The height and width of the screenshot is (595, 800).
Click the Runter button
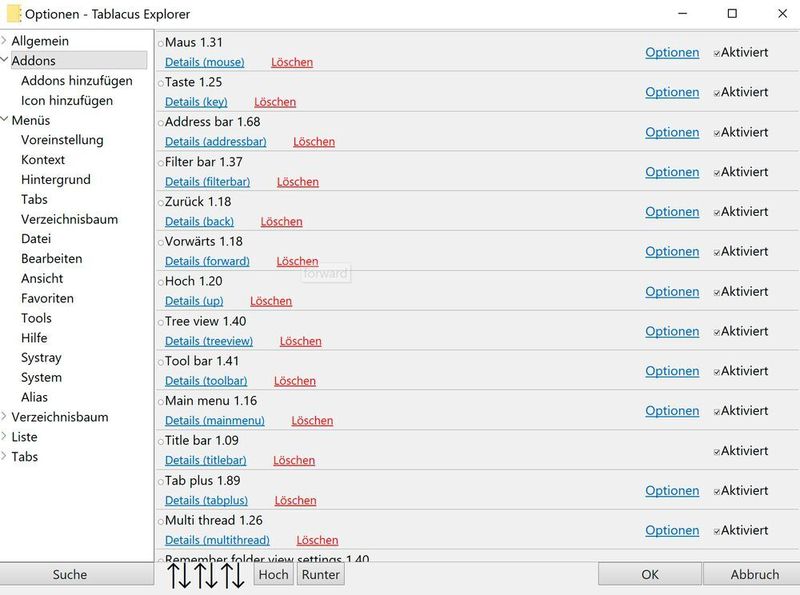(x=321, y=574)
